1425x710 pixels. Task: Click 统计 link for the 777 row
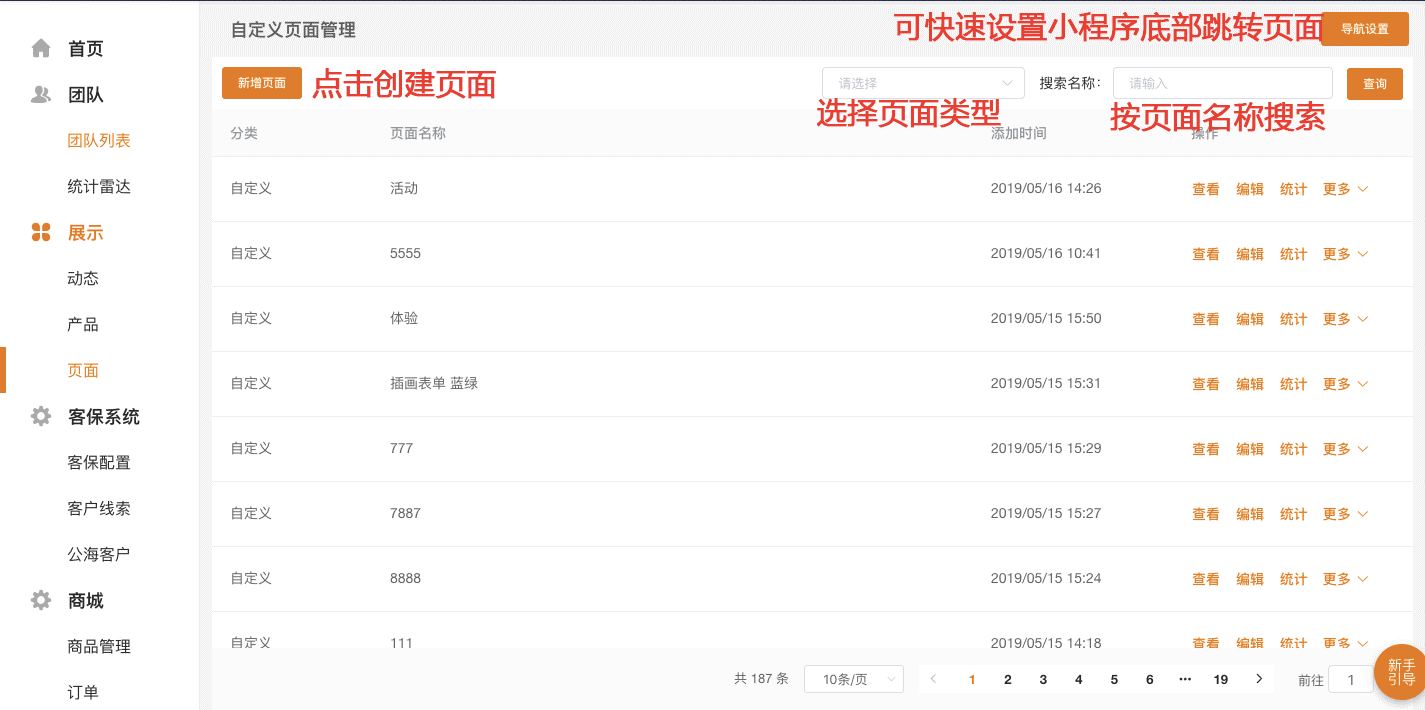click(1293, 449)
